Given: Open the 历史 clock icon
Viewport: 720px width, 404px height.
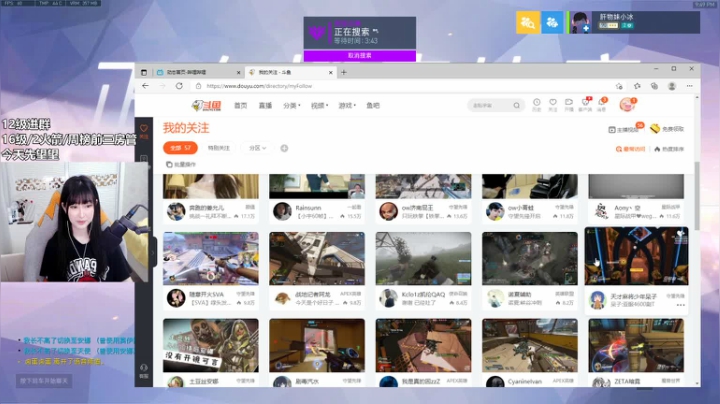Looking at the screenshot, I should (x=536, y=105).
